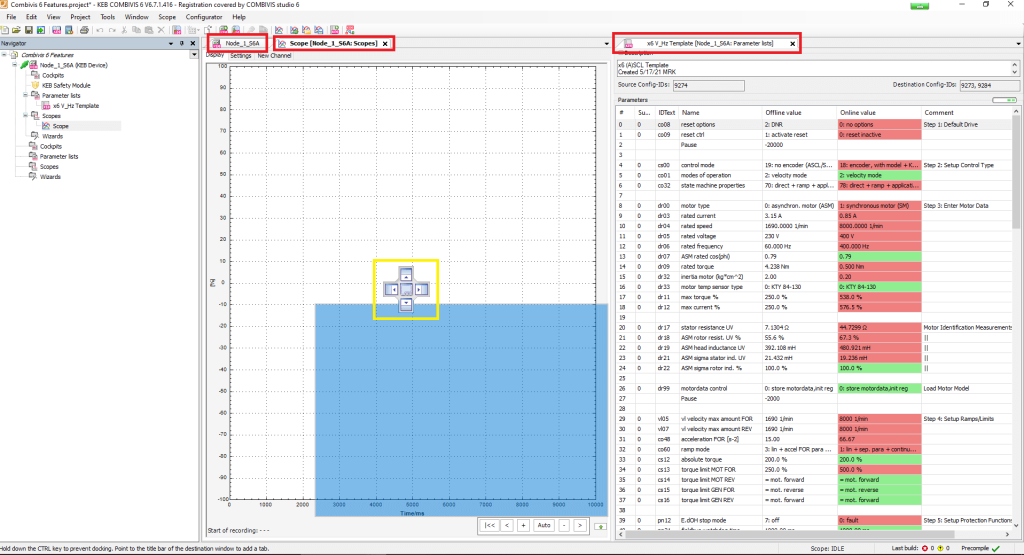
Task: Click the parameter table vertical scrollbar
Action: 1016,318
